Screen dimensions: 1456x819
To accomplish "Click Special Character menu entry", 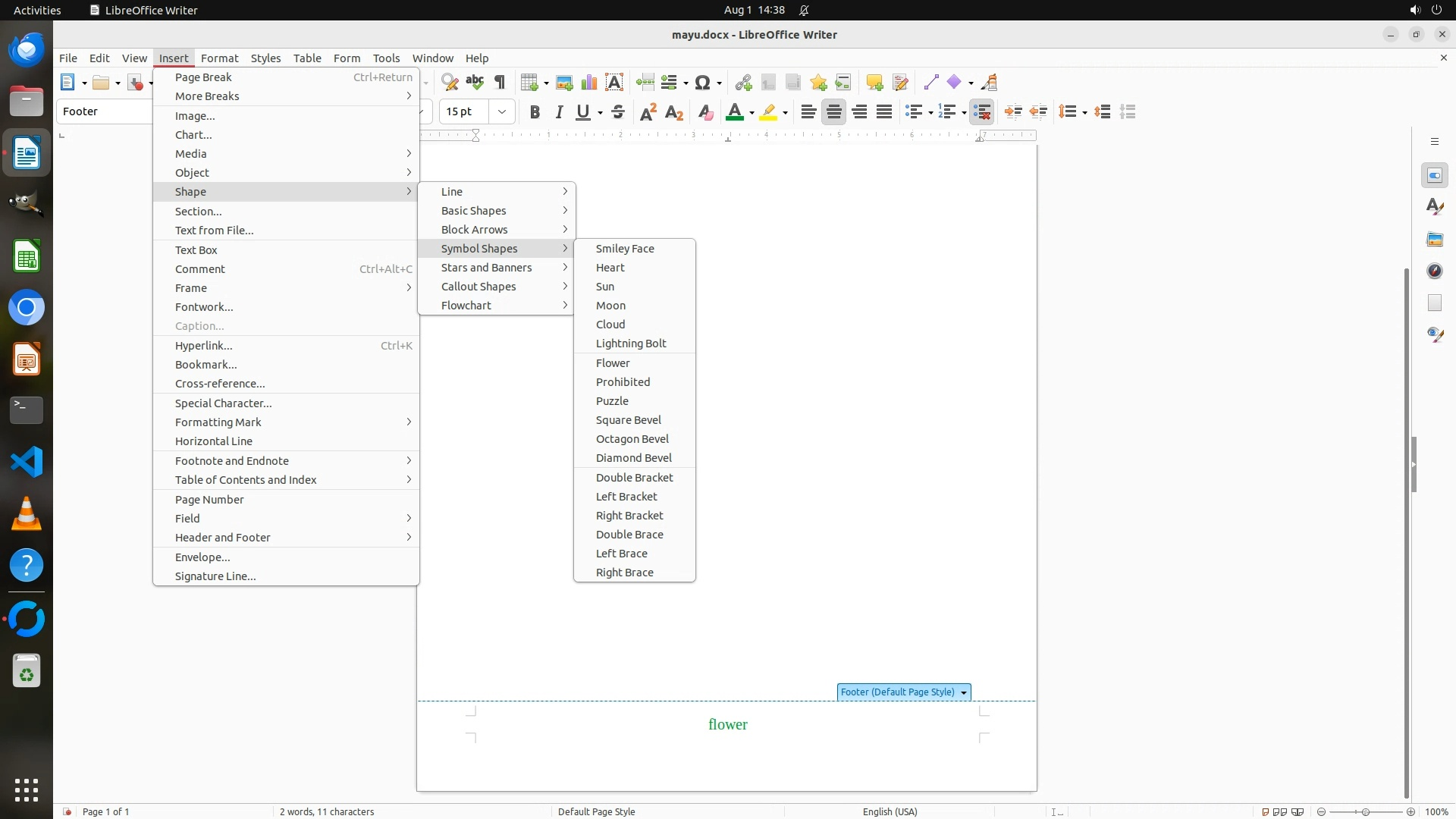I will point(223,403).
